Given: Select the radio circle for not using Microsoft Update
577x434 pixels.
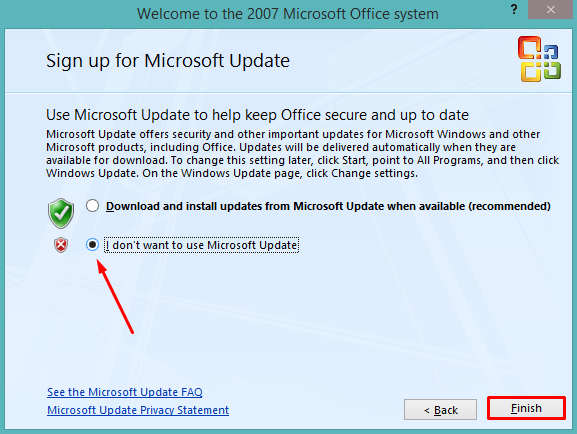Looking at the screenshot, I should [92, 244].
